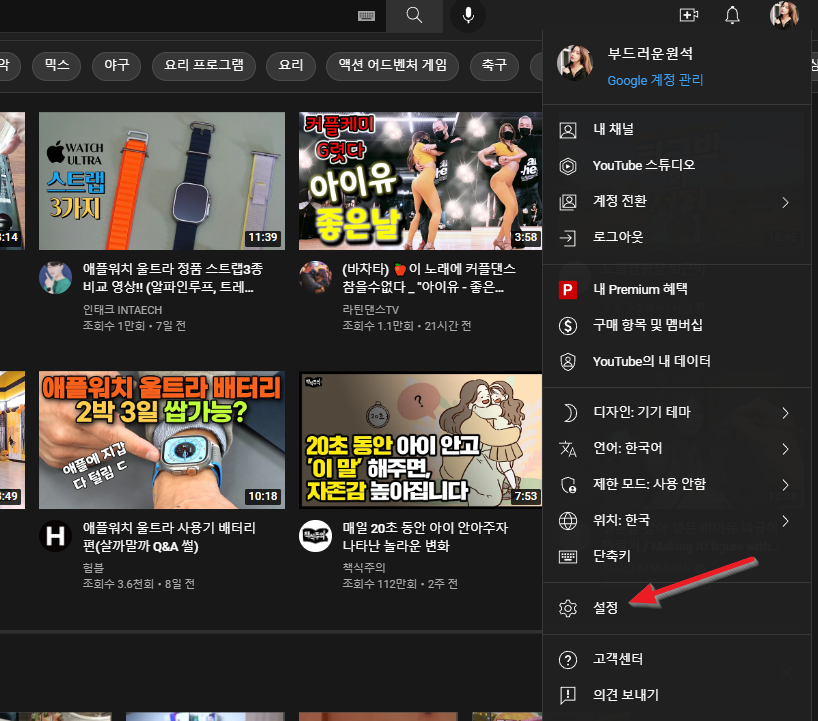
Task: Expand 계정 전환 submenu chevron
Action: click(785, 202)
